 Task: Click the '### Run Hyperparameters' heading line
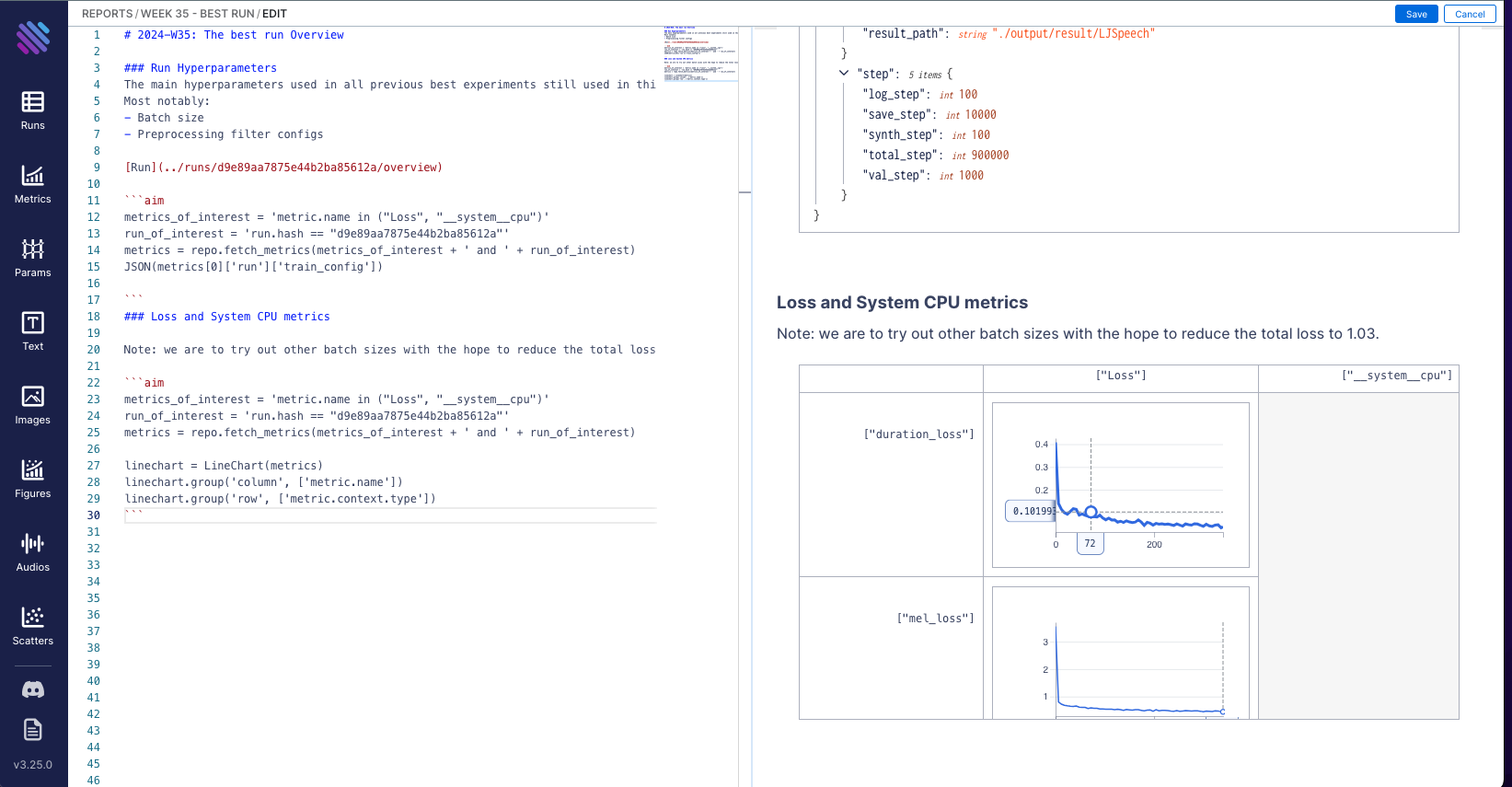click(201, 68)
